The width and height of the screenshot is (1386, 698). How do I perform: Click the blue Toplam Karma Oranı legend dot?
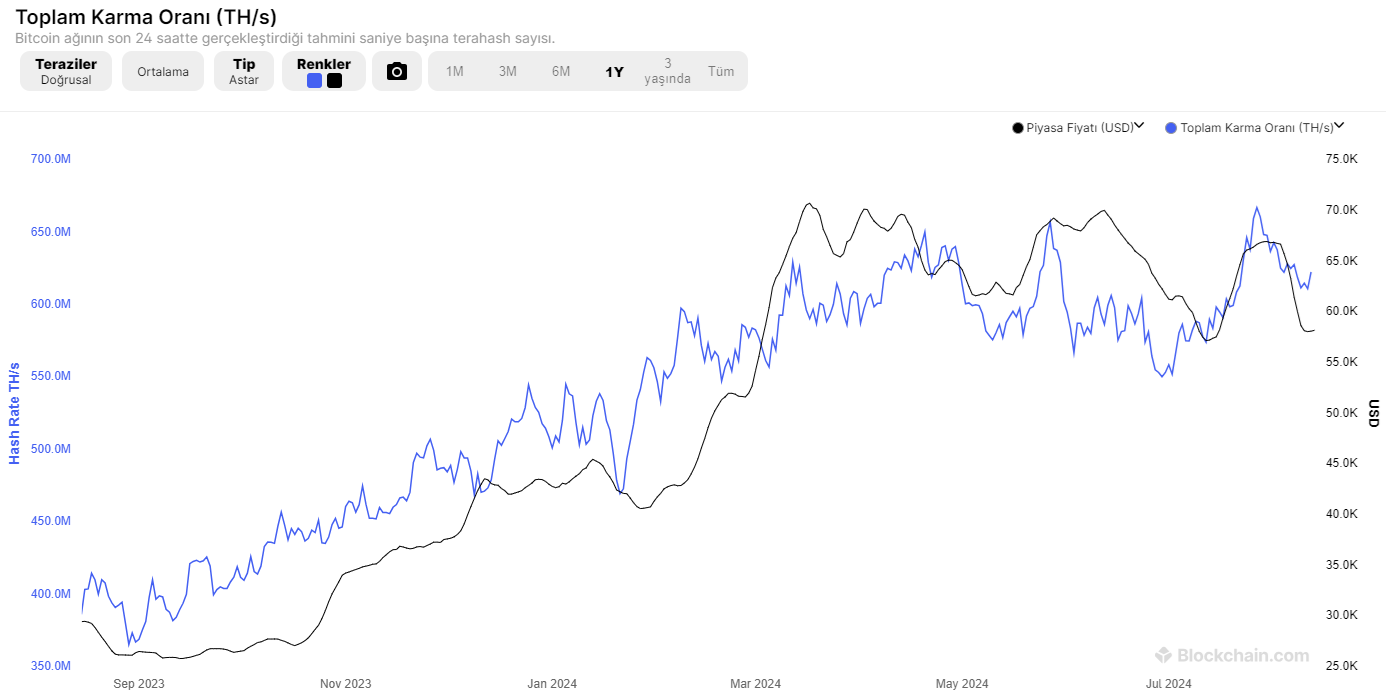tap(1171, 128)
